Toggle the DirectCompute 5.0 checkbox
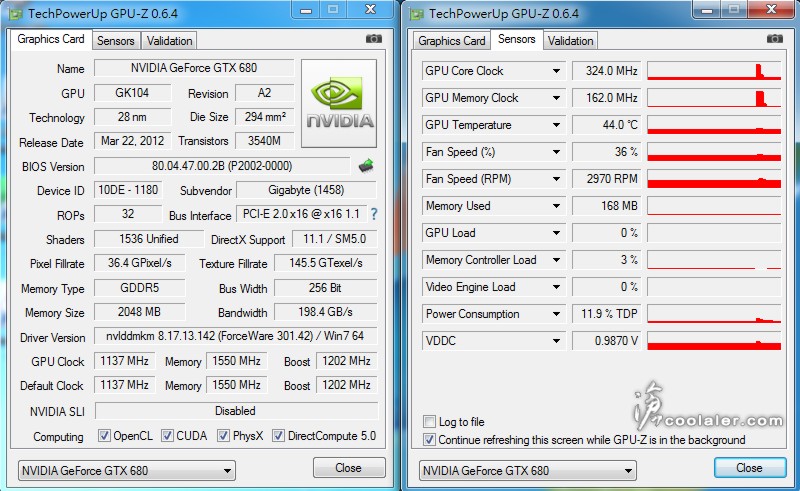 click(278, 436)
